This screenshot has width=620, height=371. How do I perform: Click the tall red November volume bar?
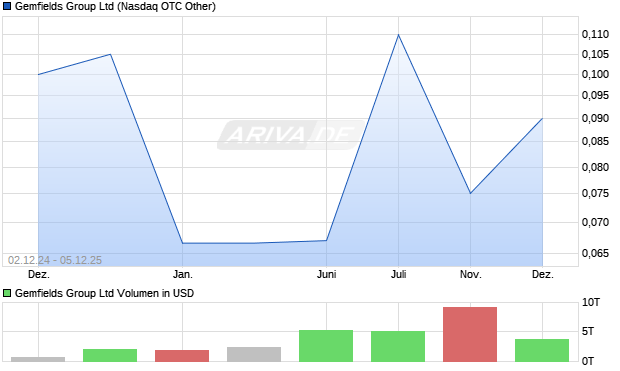point(470,334)
